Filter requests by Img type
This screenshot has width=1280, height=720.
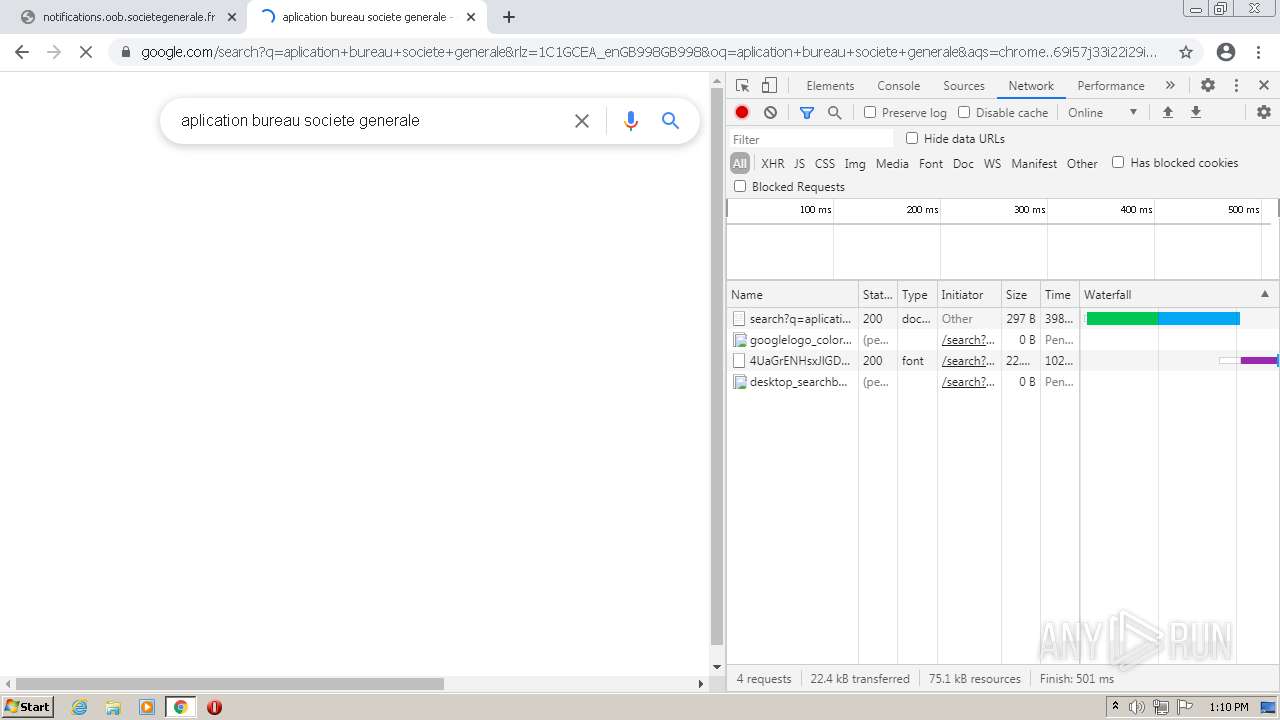coord(855,164)
